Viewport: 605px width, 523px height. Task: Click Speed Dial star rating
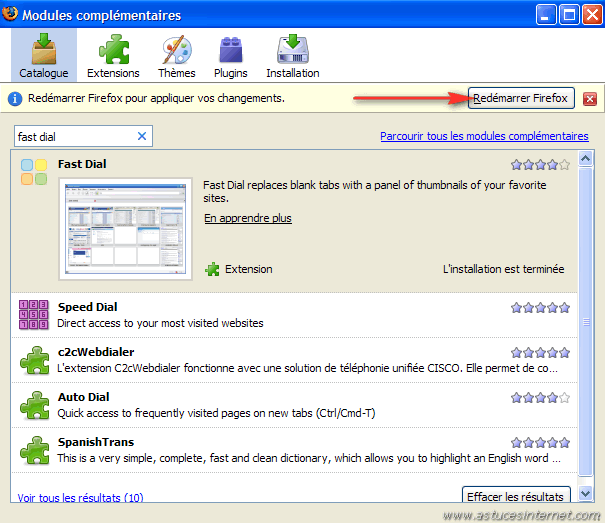540,308
